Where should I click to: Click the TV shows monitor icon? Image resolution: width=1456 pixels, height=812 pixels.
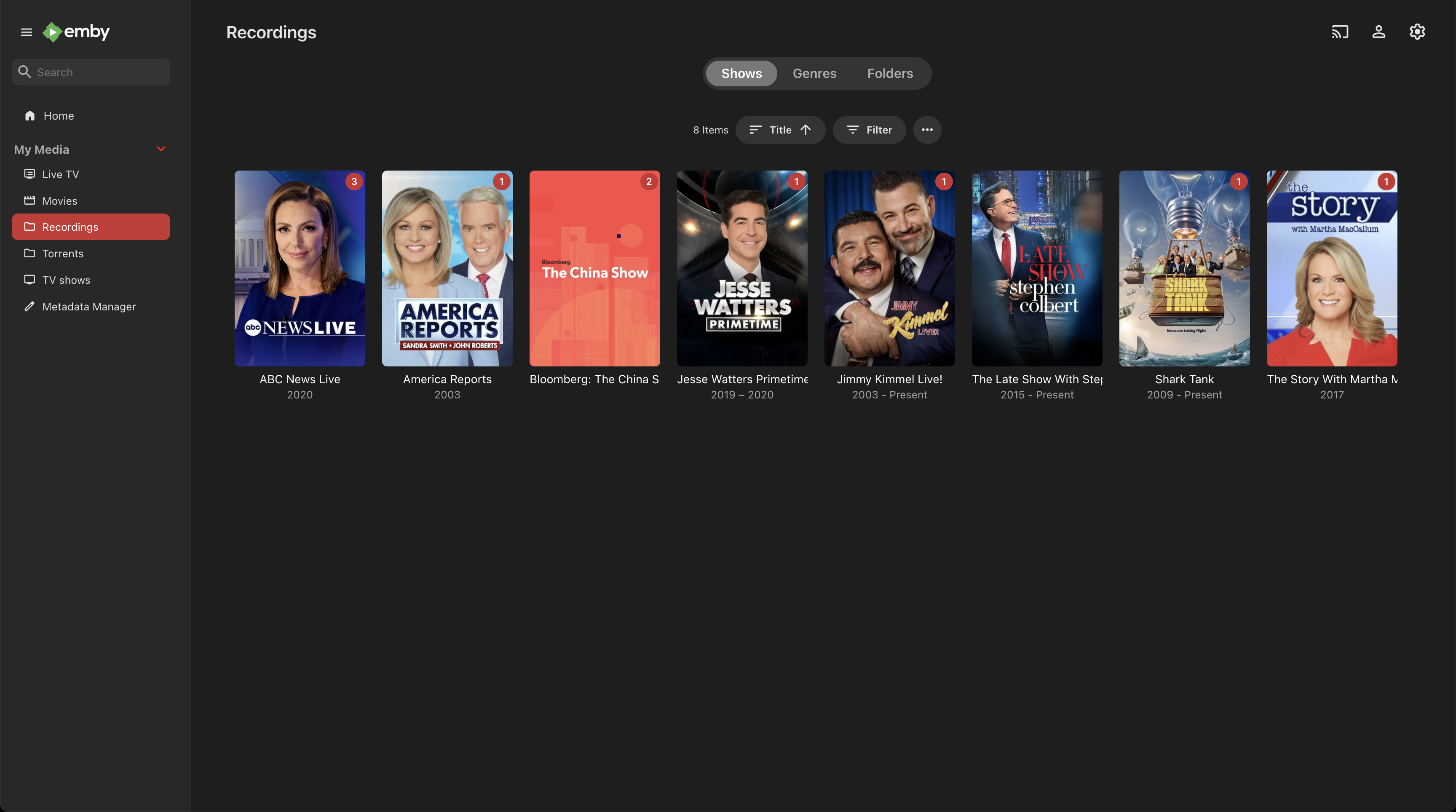click(x=29, y=280)
